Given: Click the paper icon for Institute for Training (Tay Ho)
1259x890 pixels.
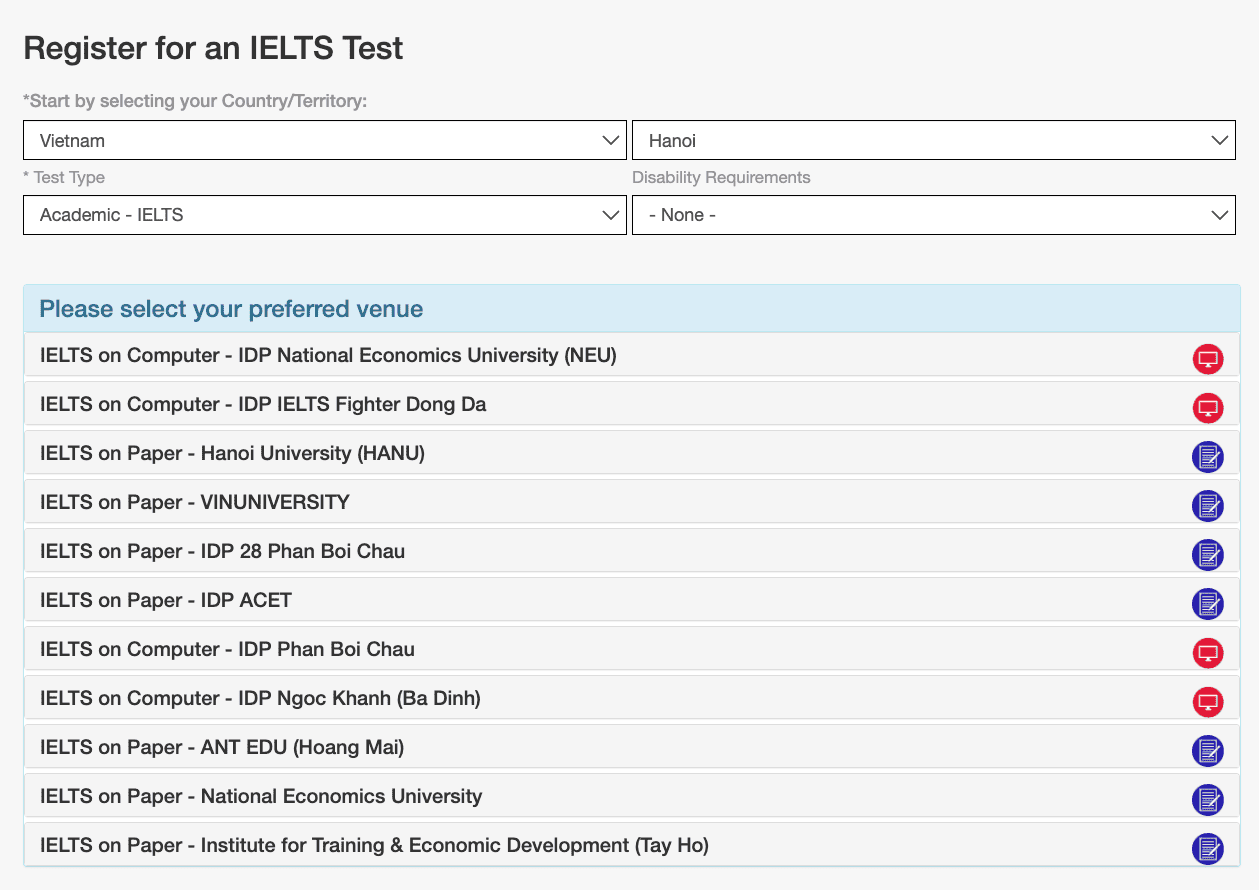Looking at the screenshot, I should (x=1207, y=849).
